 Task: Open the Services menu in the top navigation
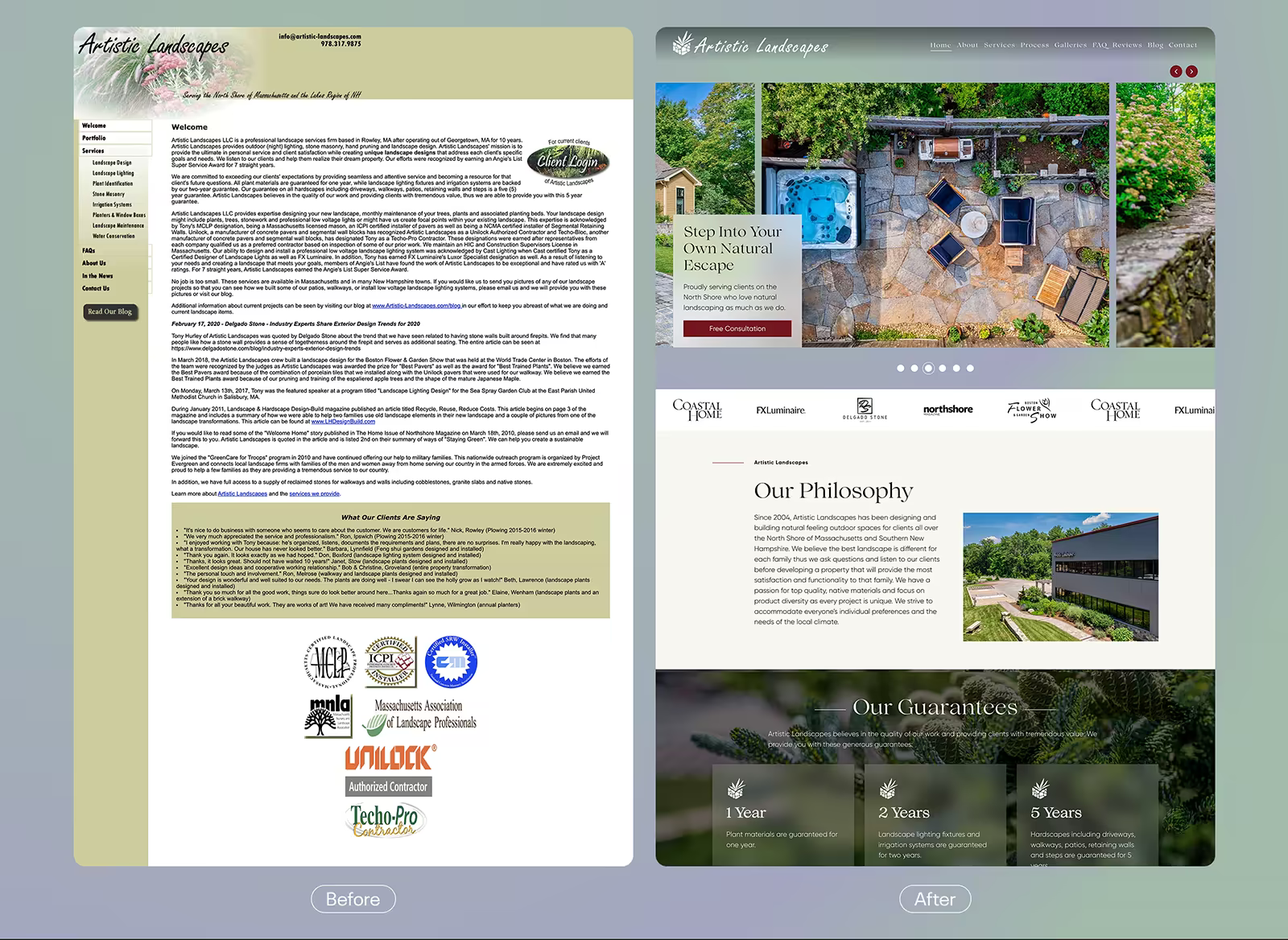coord(999,45)
